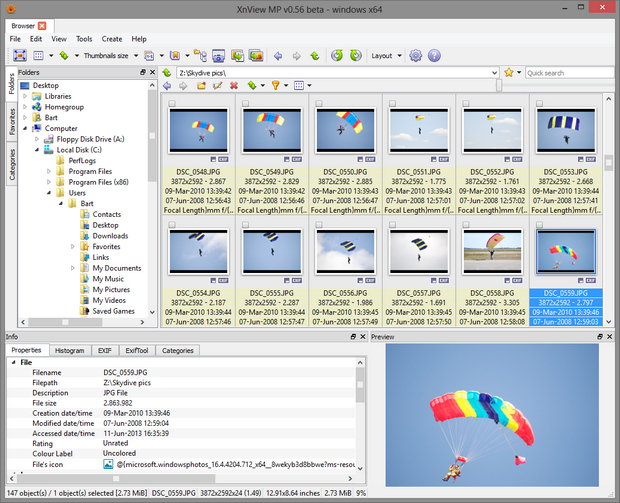Open the Layout dropdown in toolbar

click(x=383, y=55)
